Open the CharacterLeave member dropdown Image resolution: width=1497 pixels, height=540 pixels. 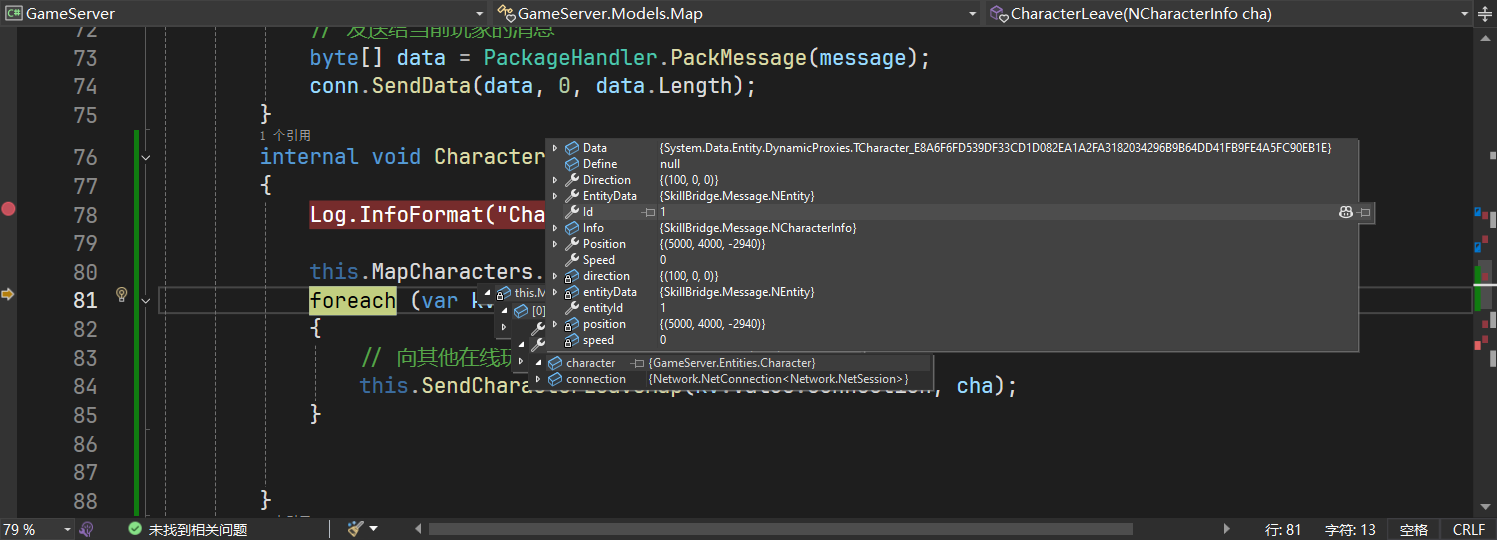pos(1465,14)
